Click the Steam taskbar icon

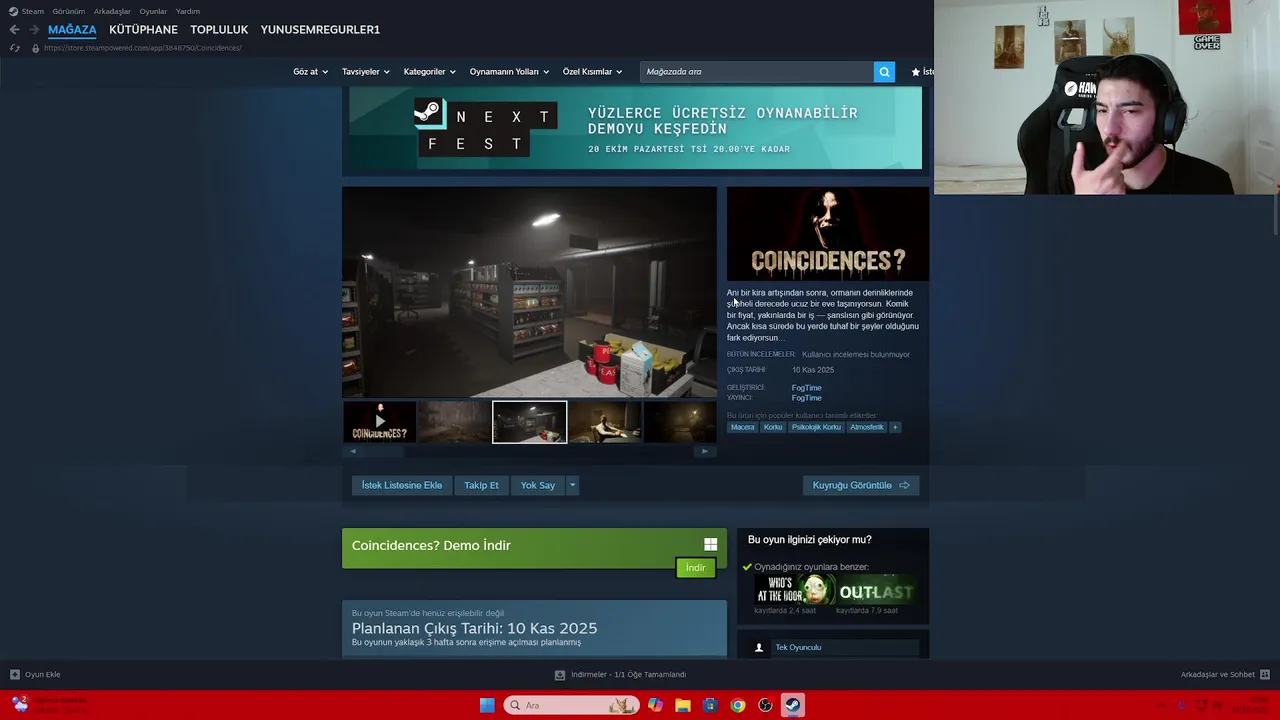(x=792, y=705)
